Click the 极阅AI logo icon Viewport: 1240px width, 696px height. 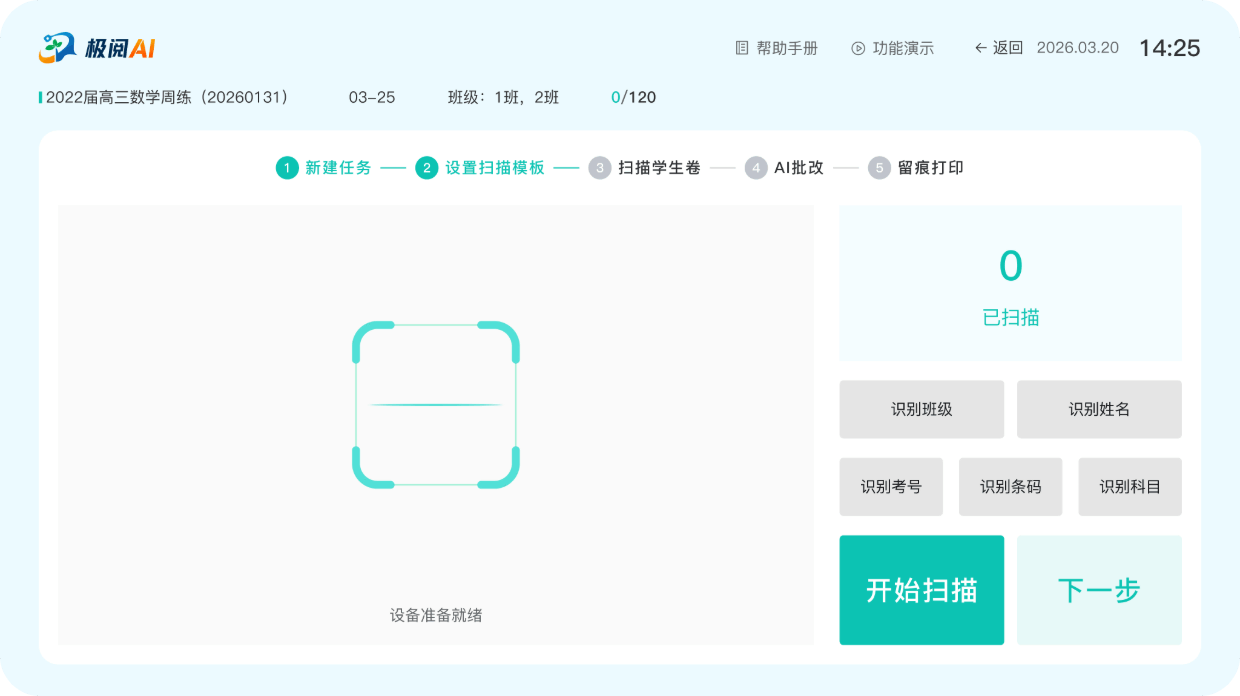point(57,47)
